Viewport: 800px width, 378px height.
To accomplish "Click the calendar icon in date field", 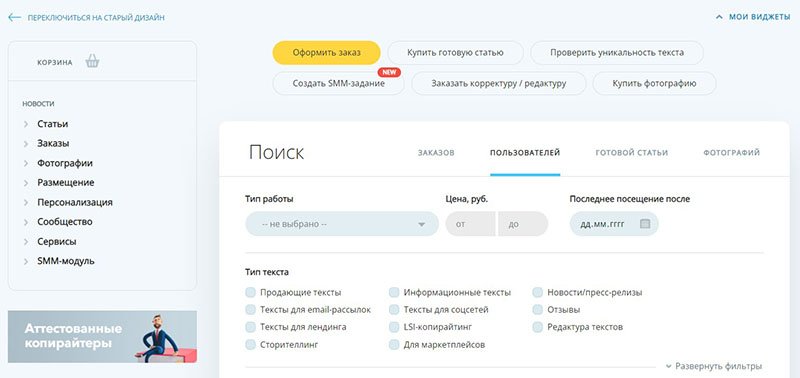I will tap(645, 223).
